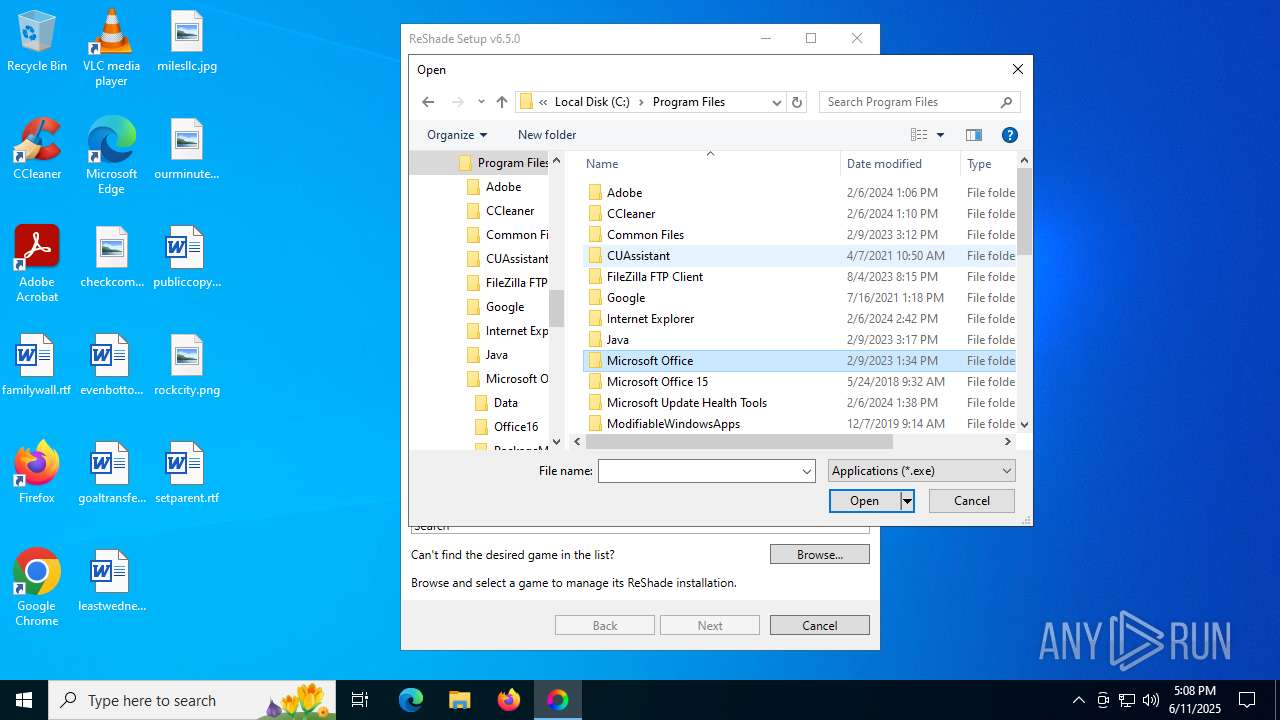Select rockcity.png on the desktop

[187, 366]
